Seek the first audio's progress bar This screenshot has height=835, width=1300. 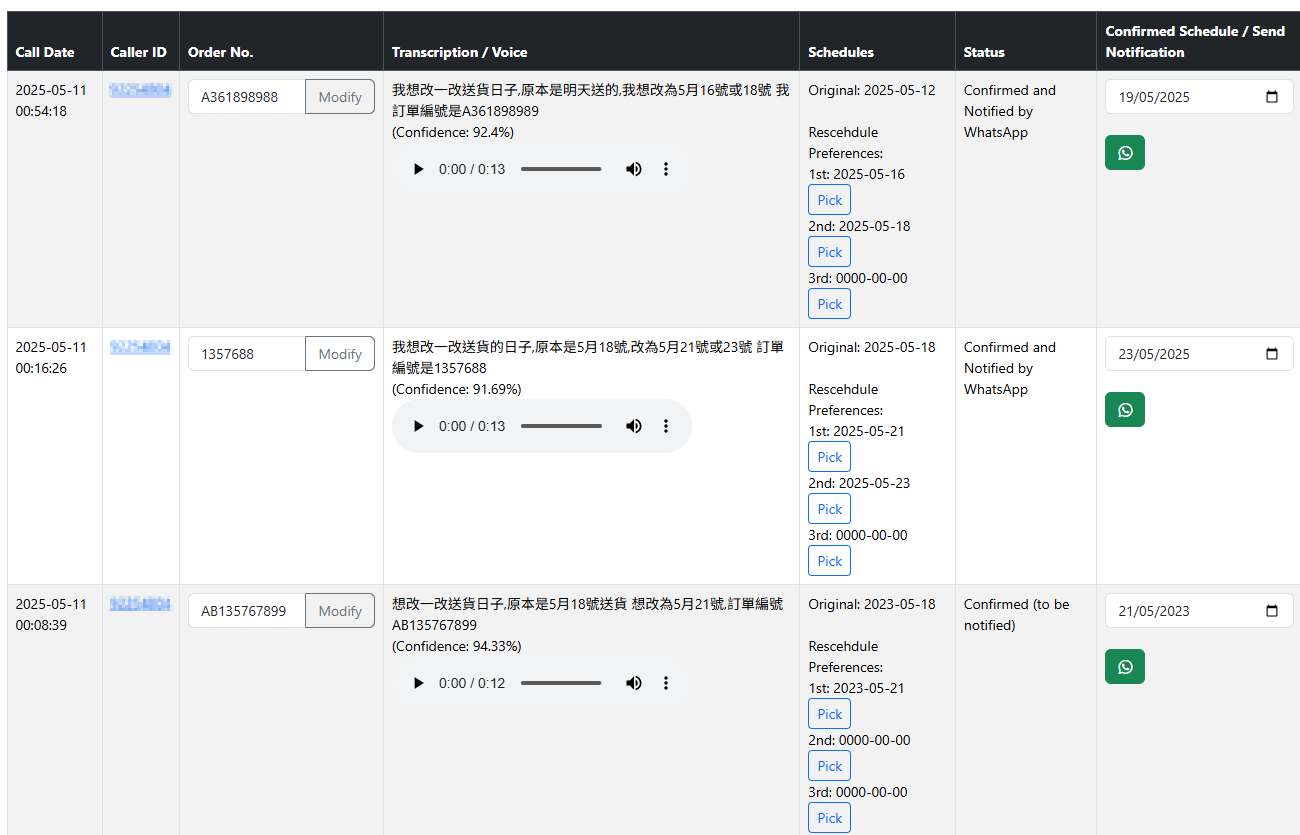coord(561,169)
